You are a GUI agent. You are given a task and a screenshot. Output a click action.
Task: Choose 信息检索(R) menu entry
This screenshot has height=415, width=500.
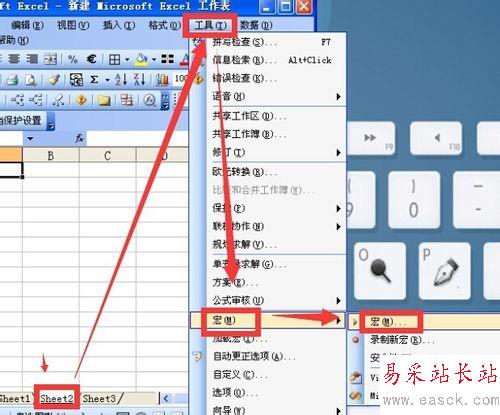pos(268,60)
